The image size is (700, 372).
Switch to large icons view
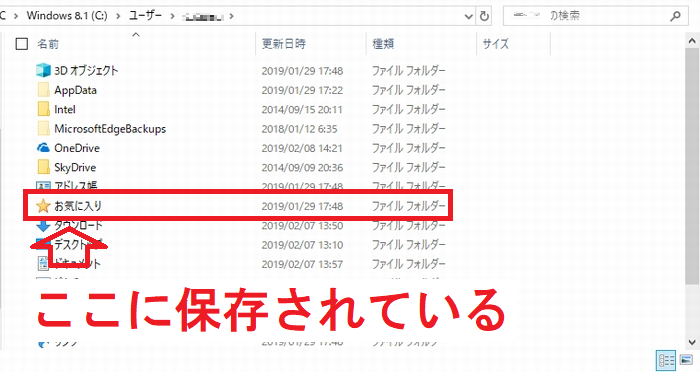[686, 360]
